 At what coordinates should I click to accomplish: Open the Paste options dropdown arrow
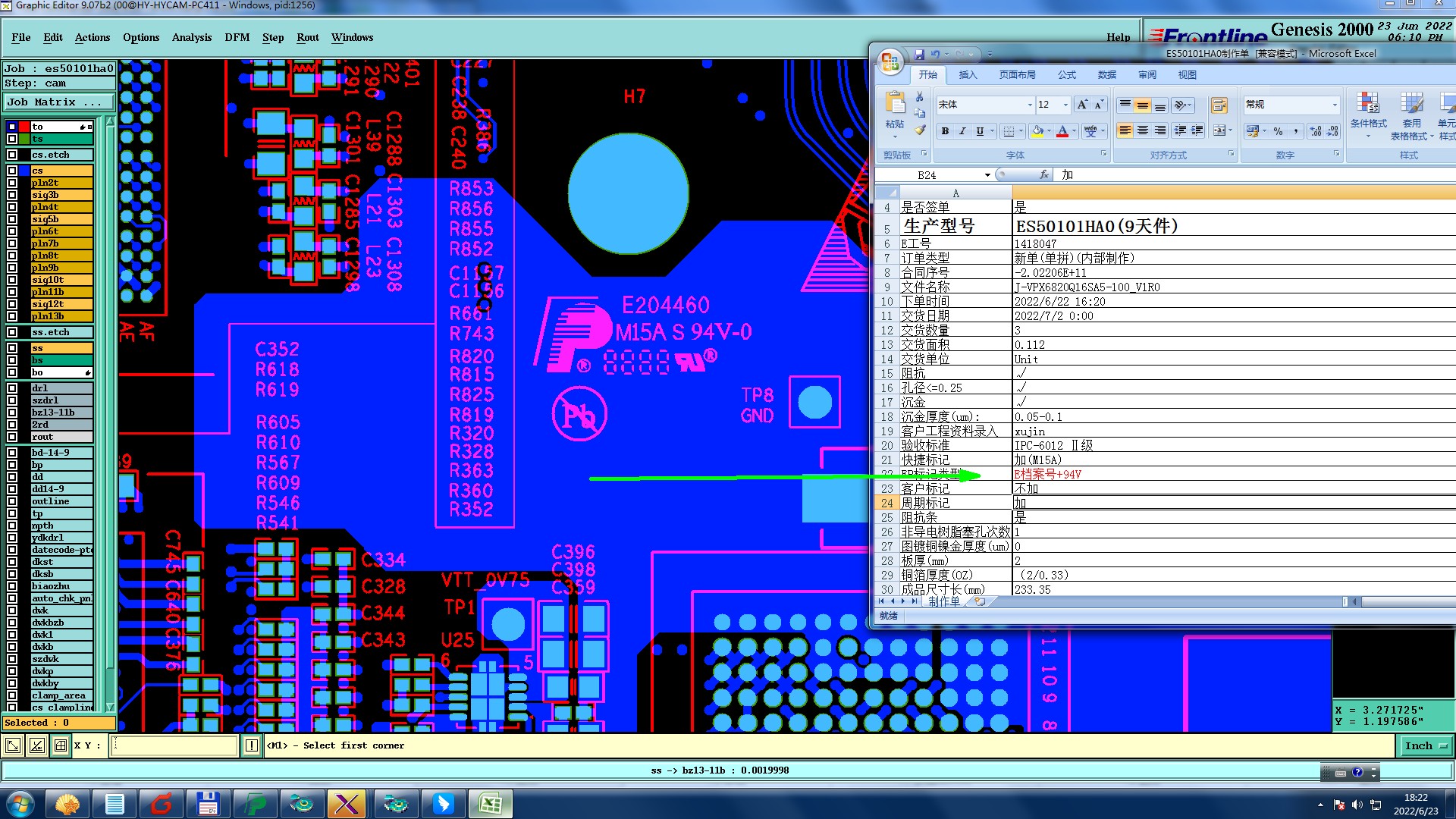click(x=895, y=136)
